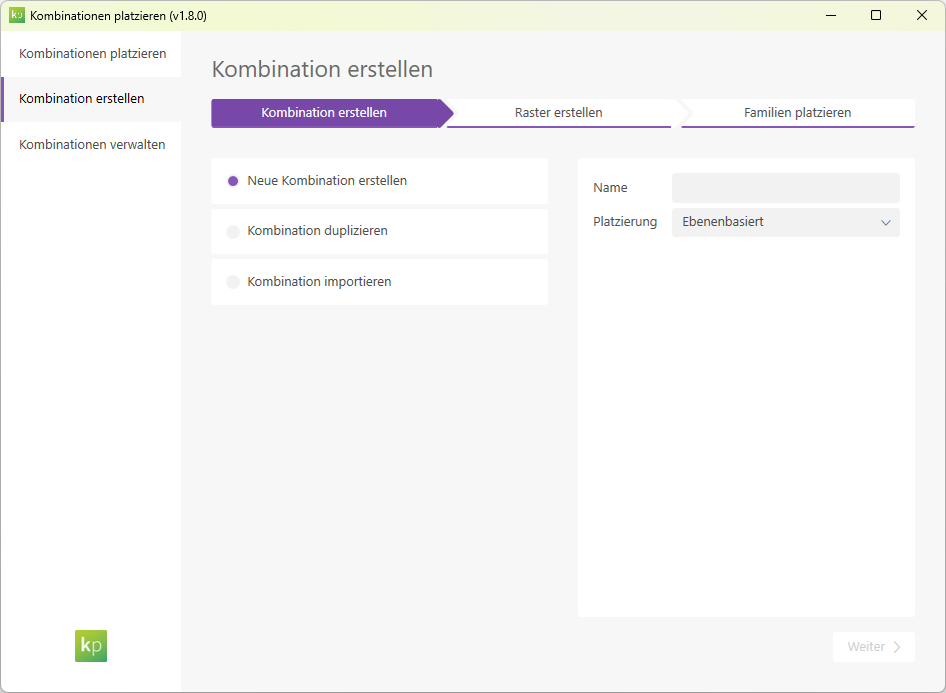Click the green kp logo at bottom left
946x693 pixels.
(90, 646)
